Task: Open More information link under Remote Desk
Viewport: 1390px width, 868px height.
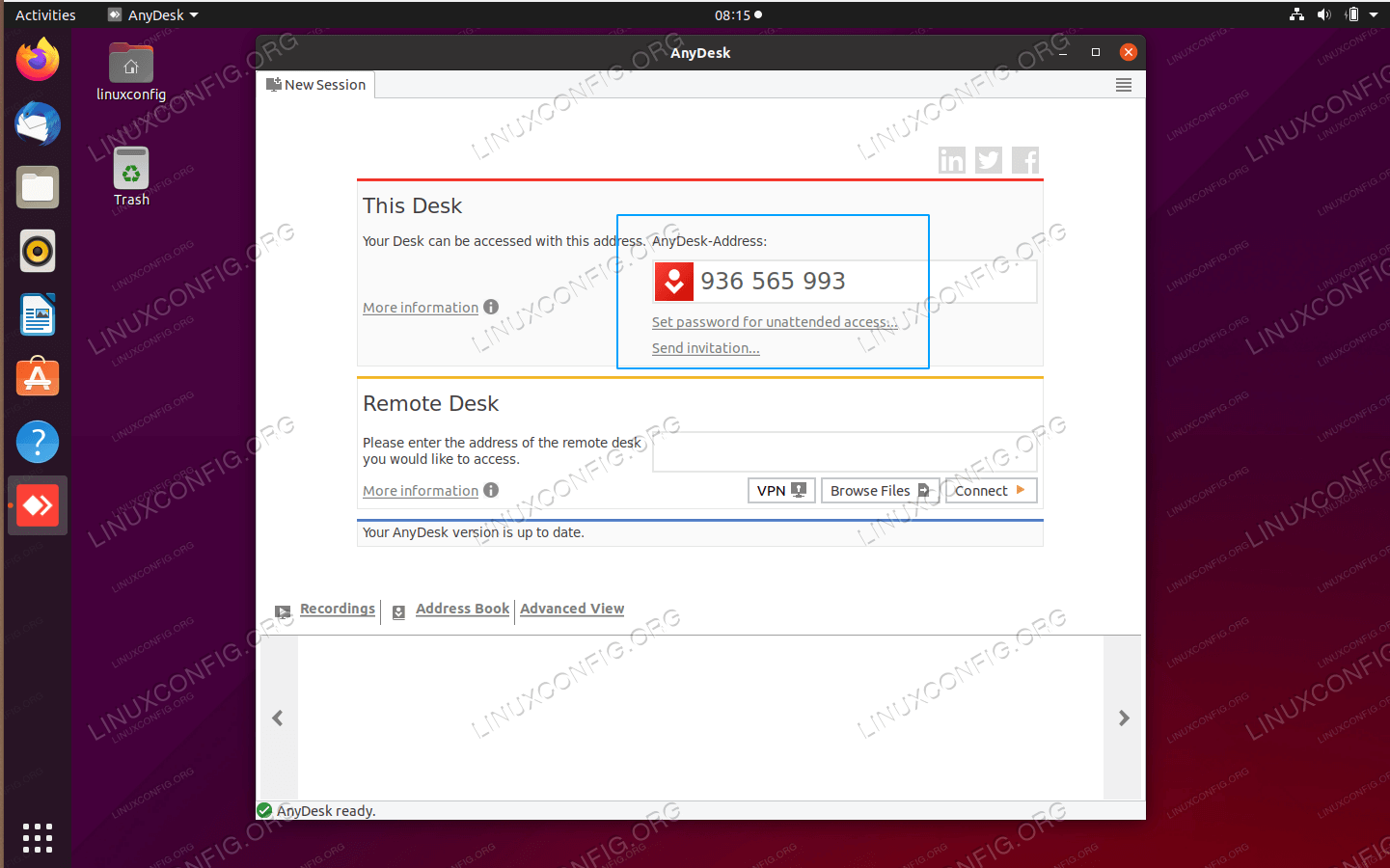Action: [x=421, y=491]
